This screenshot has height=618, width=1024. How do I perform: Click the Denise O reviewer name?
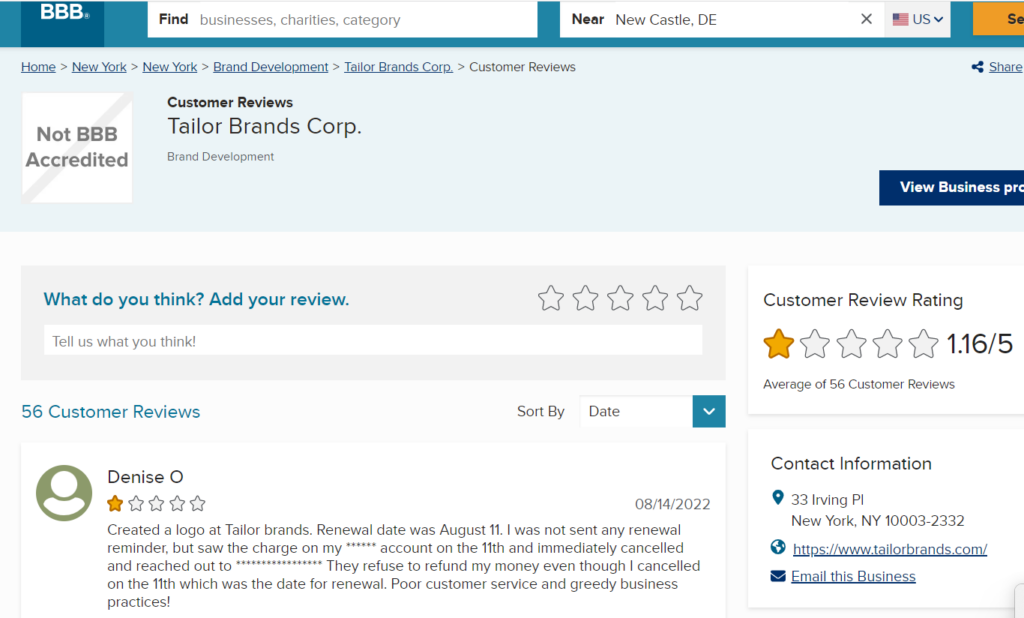click(145, 477)
